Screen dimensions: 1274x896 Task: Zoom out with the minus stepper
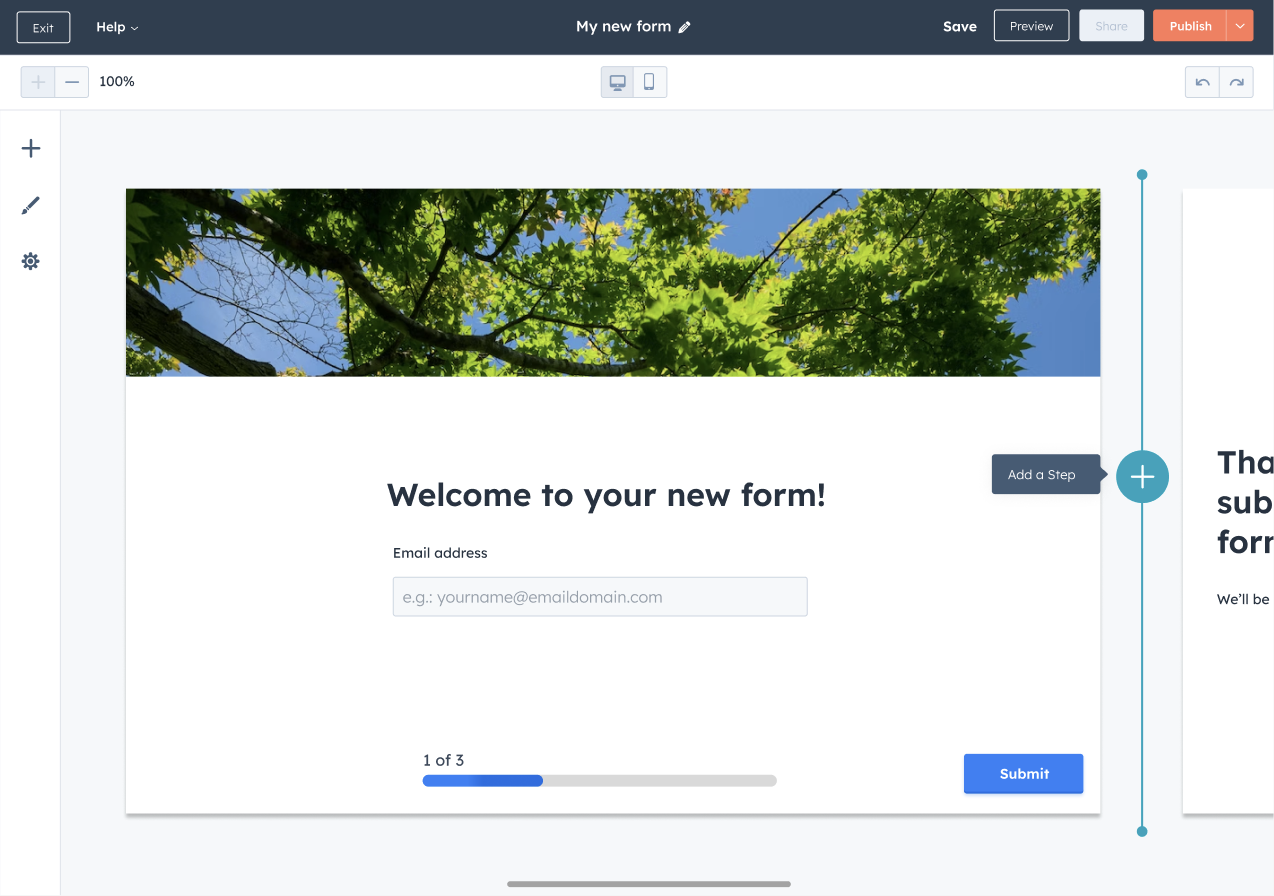[x=71, y=81]
